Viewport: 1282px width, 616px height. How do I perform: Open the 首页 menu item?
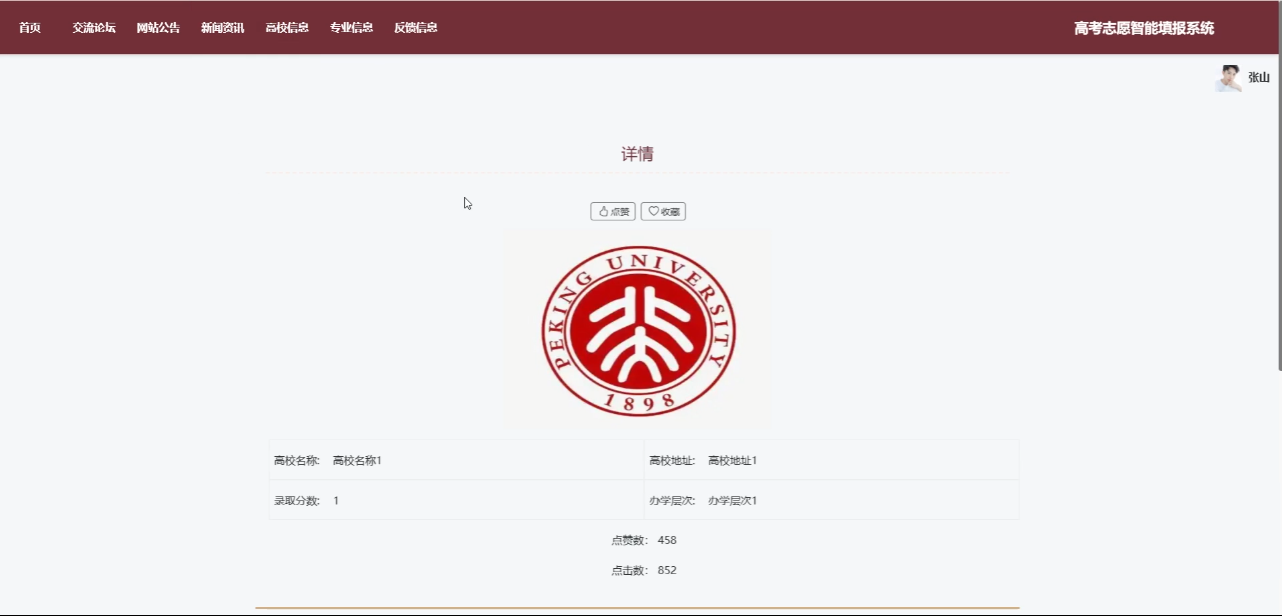(30, 28)
